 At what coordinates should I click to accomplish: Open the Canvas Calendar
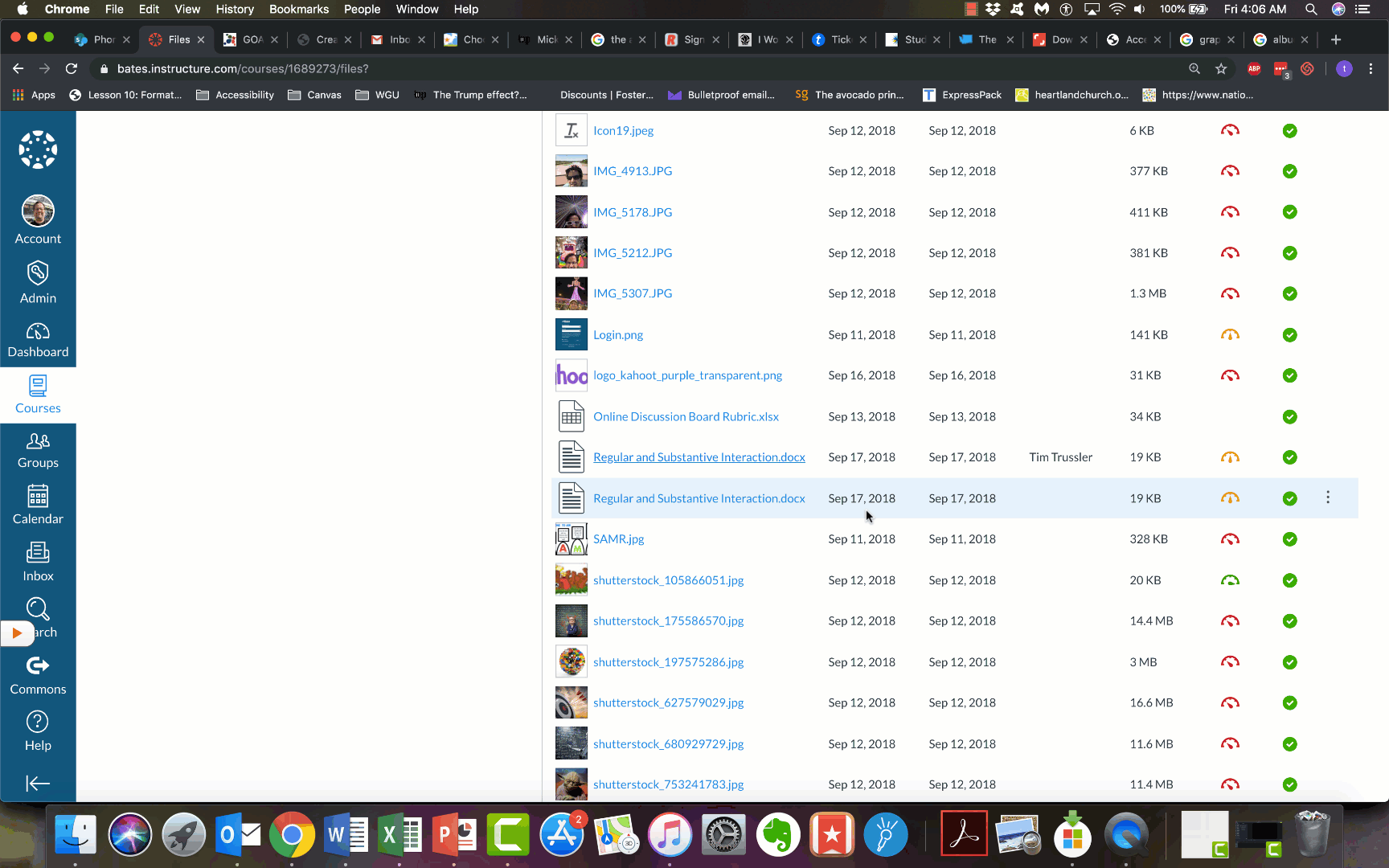click(x=38, y=506)
